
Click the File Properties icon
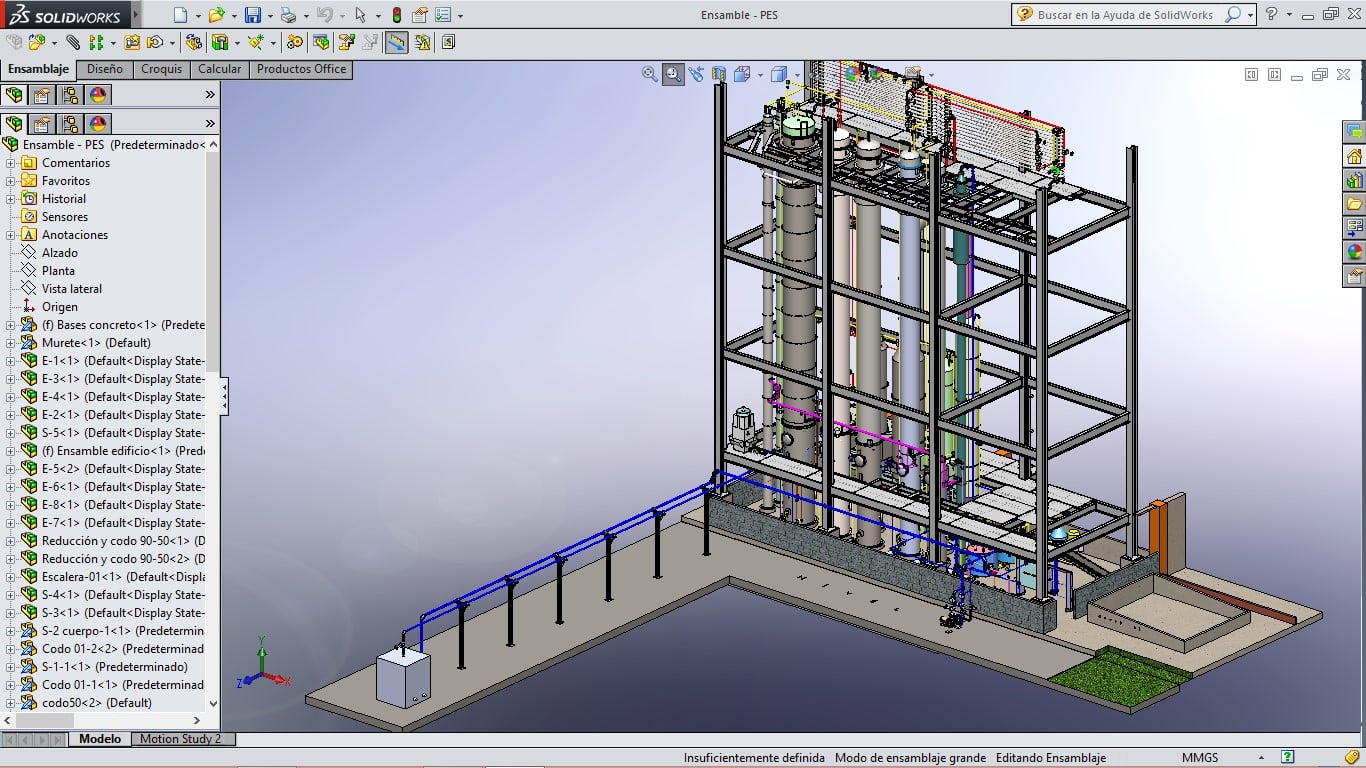click(x=420, y=15)
